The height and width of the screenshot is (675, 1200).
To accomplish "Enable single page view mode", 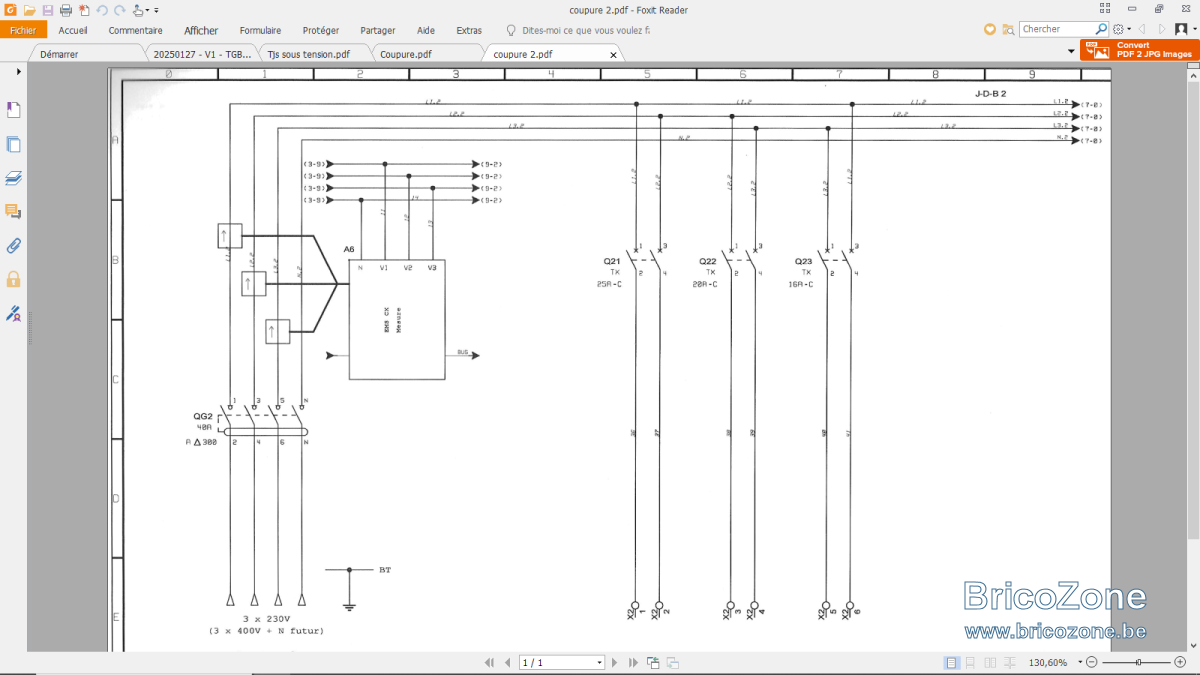I will point(951,663).
